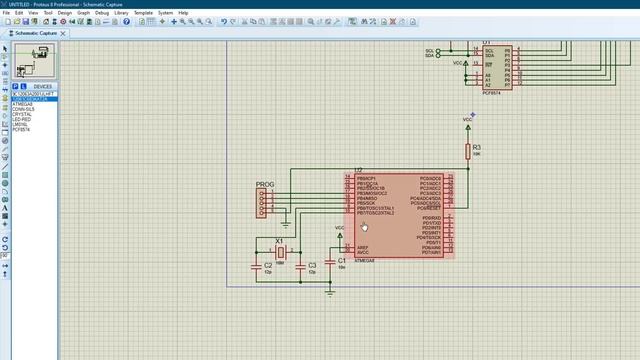Redo the last undone action

[233, 22]
